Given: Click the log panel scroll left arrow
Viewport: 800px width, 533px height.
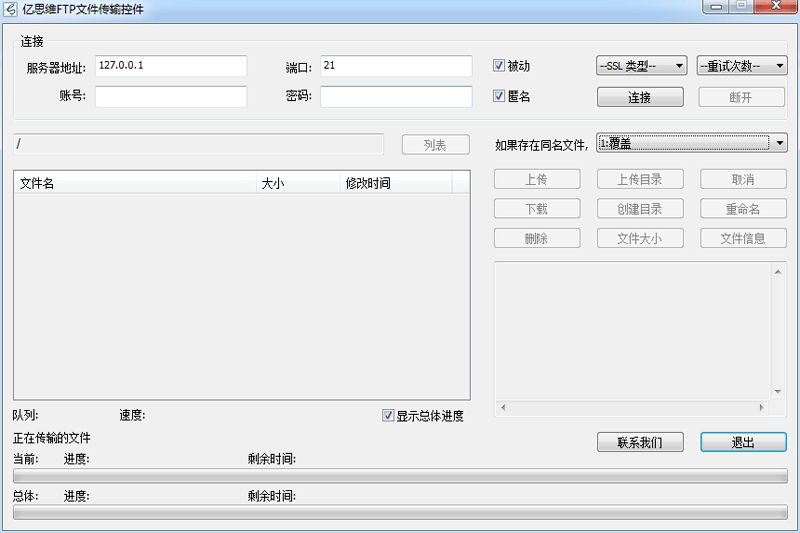Looking at the screenshot, I should 504,407.
